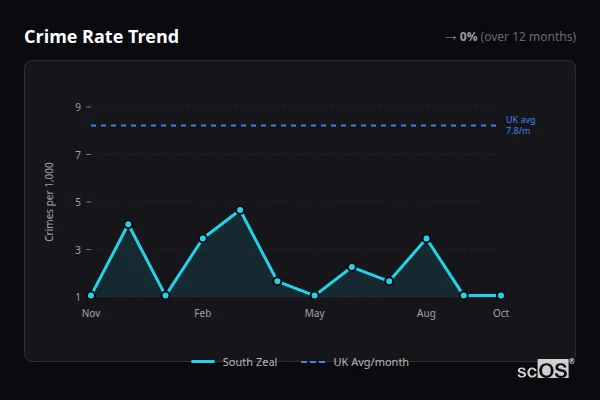Image resolution: width=600 pixels, height=400 pixels.
Task: Select the March peak data point
Action: click(240, 210)
